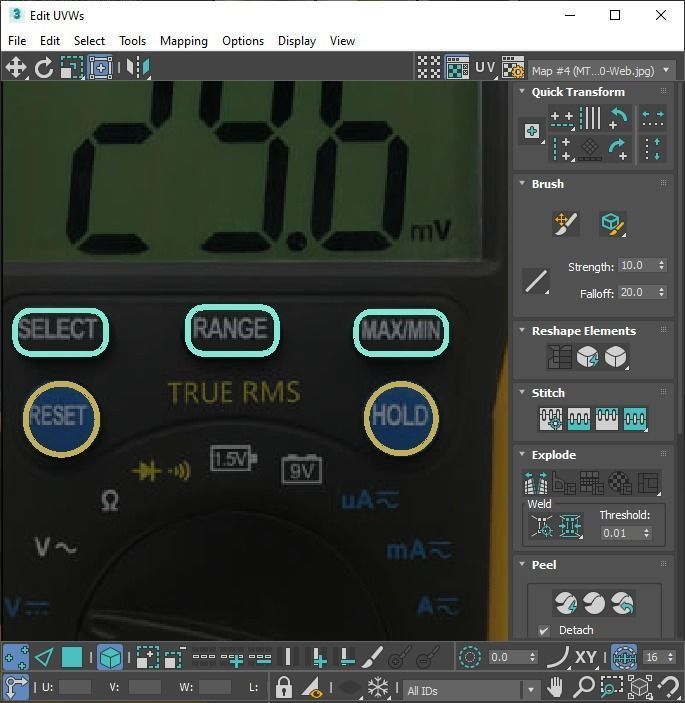Click Align Vertically to Pivot icon
Image resolution: width=685 pixels, height=703 pixels.
click(562, 149)
